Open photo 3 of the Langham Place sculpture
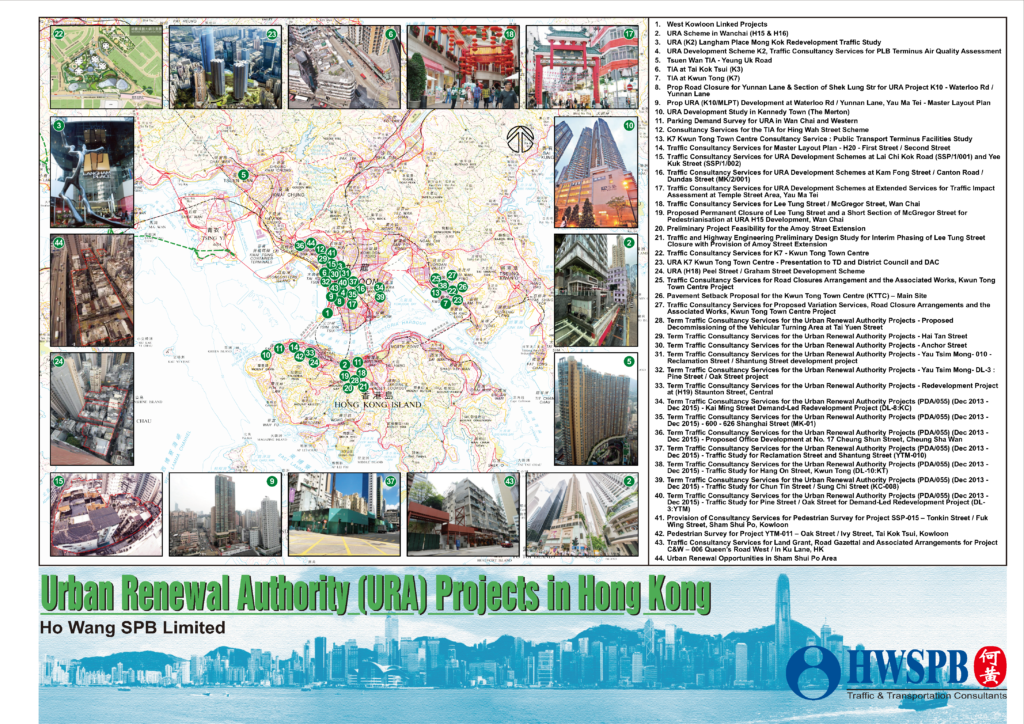 92,172
